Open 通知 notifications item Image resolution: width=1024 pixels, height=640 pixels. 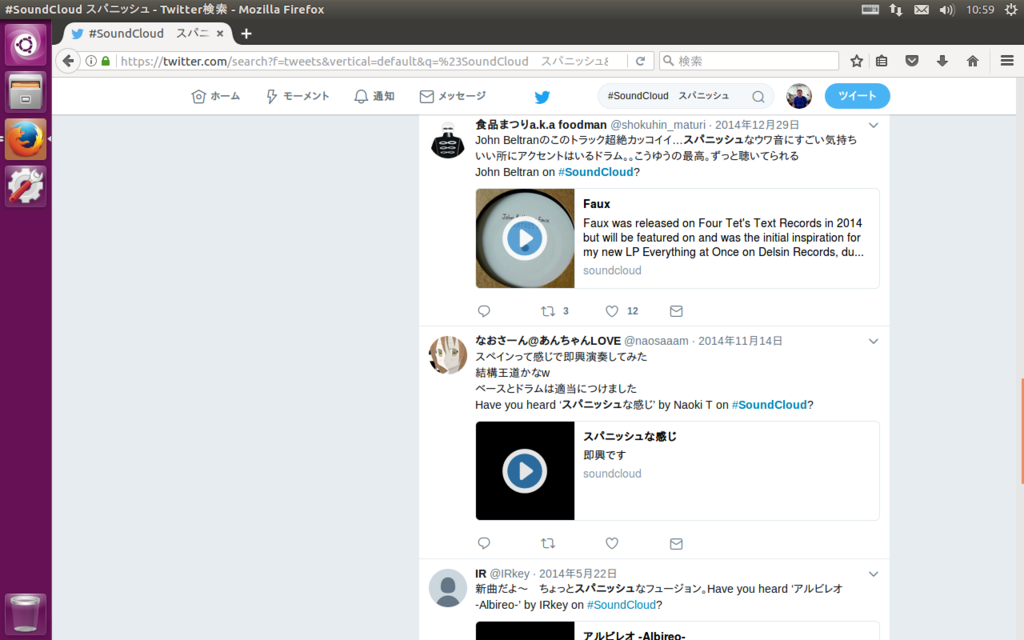click(x=374, y=97)
